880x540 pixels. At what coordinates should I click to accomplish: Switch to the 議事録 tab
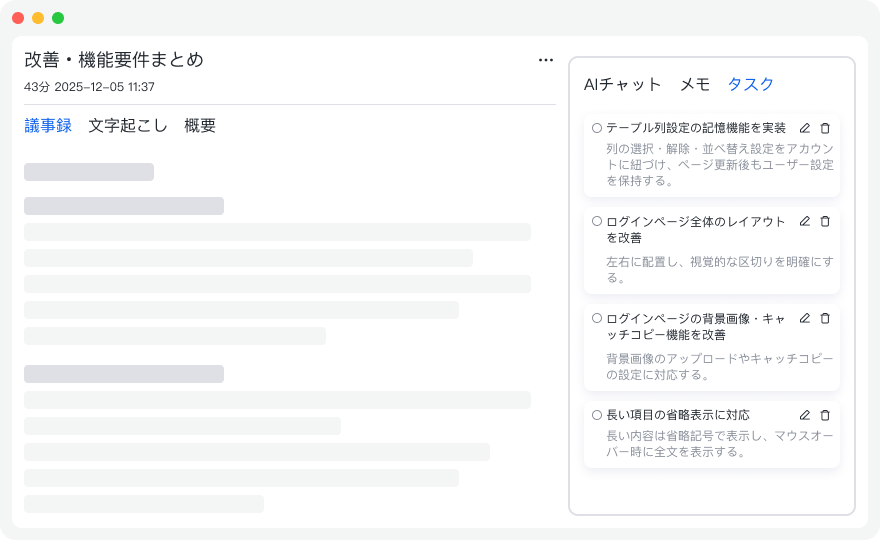pyautogui.click(x=48, y=125)
